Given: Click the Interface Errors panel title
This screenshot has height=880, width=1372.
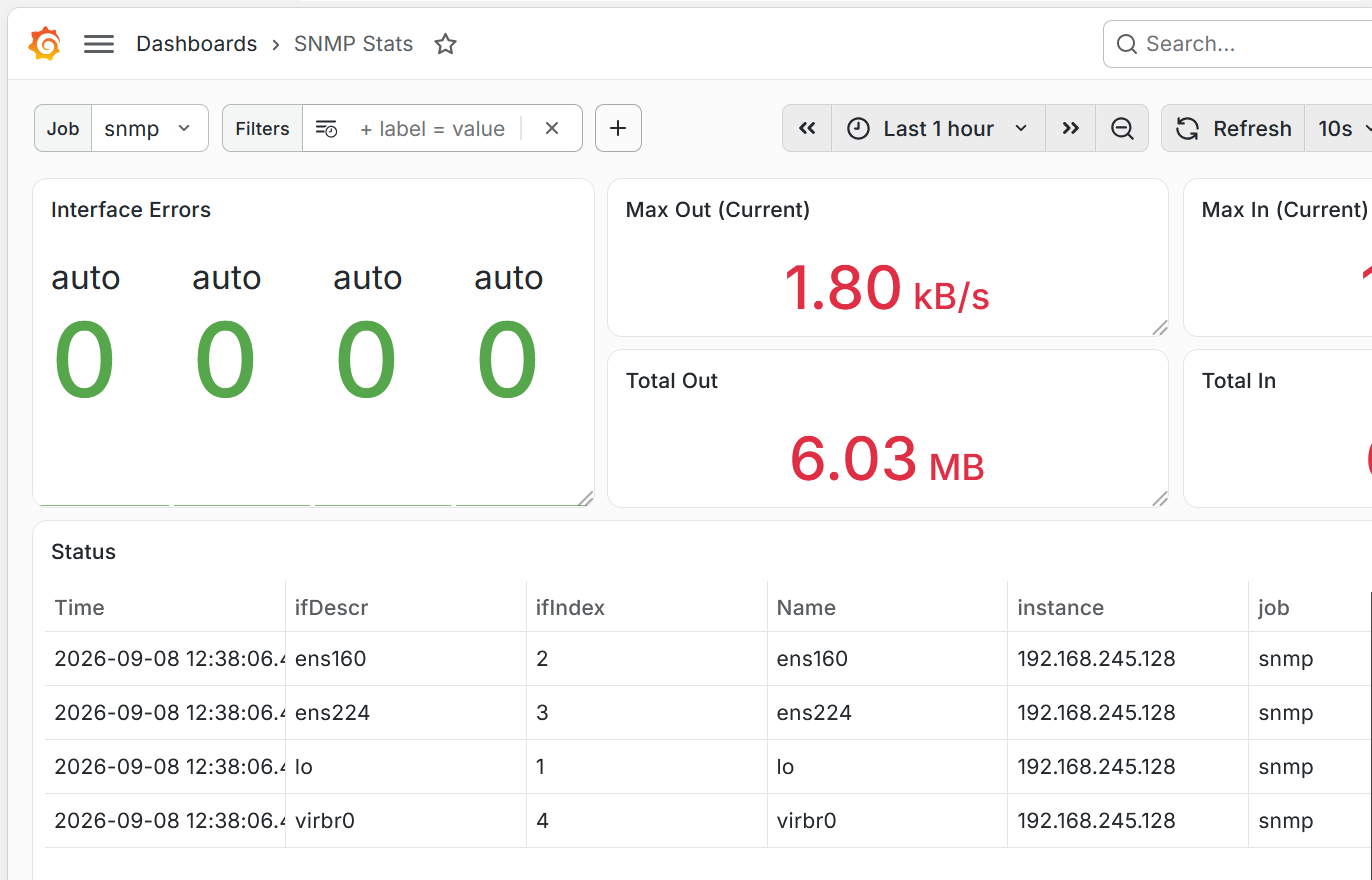Looking at the screenshot, I should pos(131,210).
